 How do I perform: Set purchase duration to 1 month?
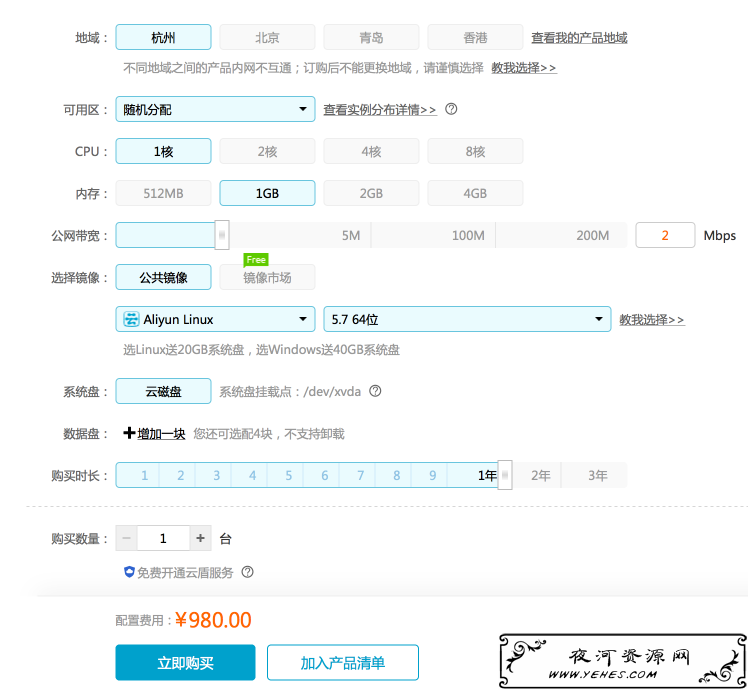(144, 475)
